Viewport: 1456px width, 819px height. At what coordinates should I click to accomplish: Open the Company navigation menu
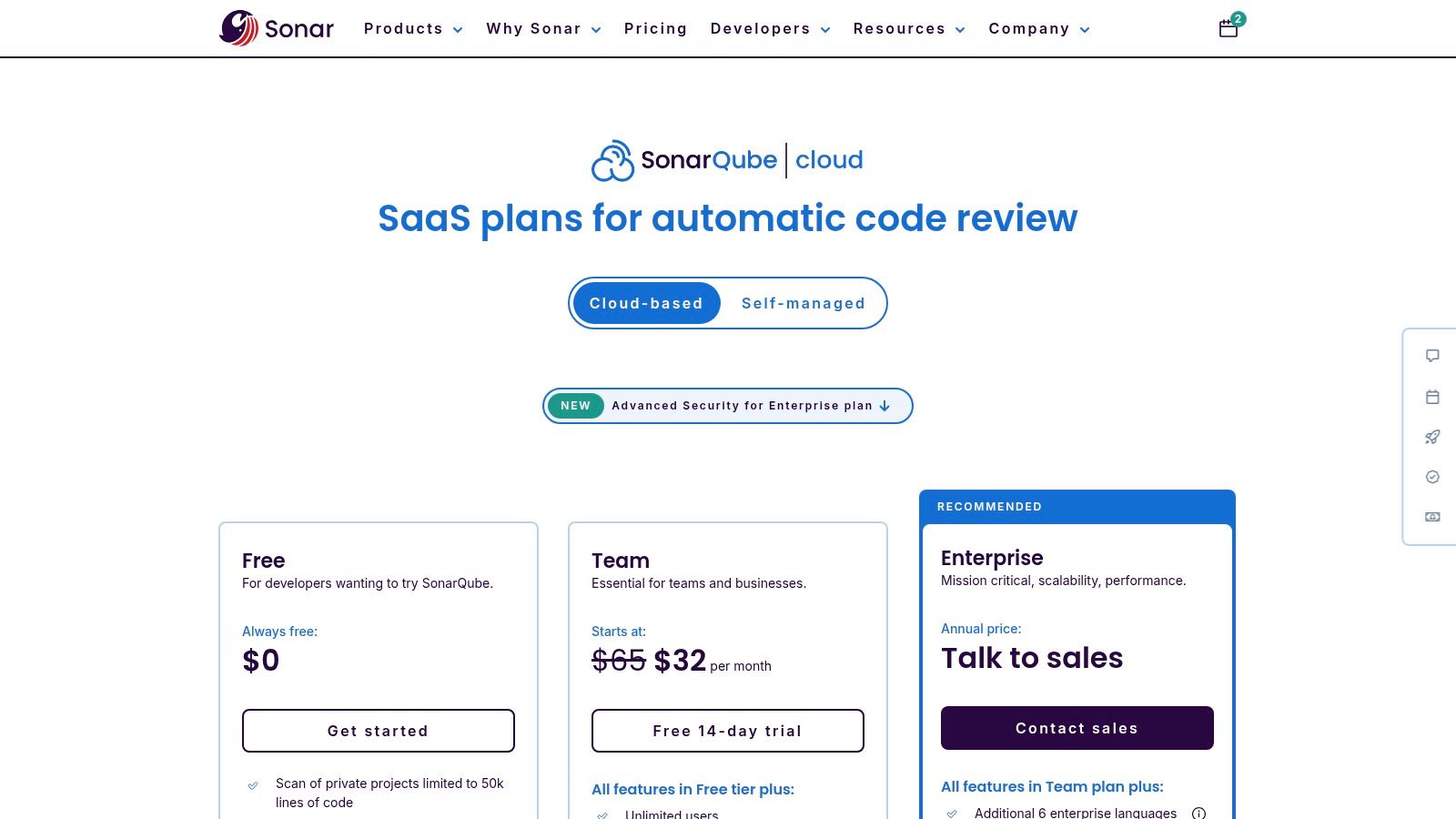pyautogui.click(x=1038, y=28)
